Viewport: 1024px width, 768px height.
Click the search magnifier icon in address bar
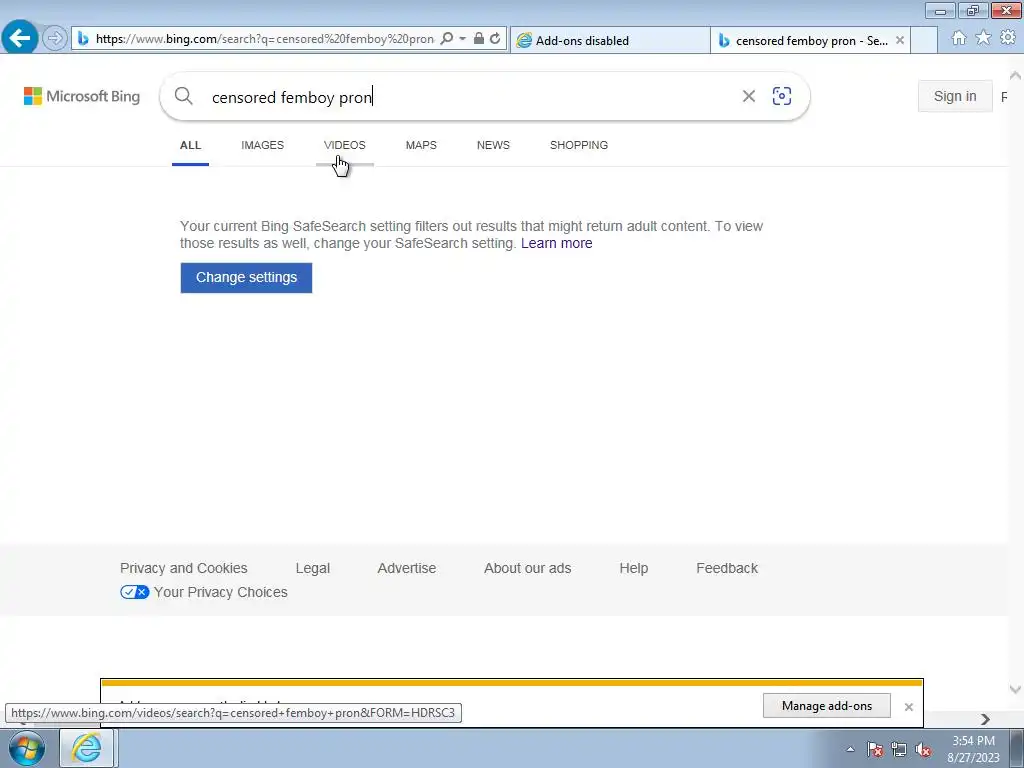tap(447, 39)
